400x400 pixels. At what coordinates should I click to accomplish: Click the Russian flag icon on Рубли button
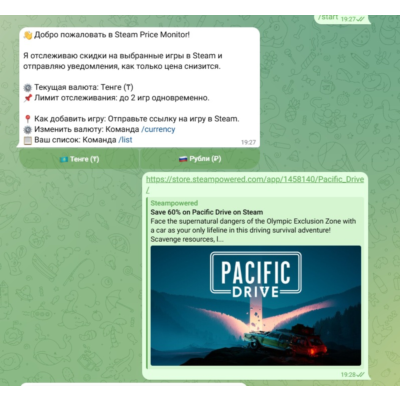point(183,159)
